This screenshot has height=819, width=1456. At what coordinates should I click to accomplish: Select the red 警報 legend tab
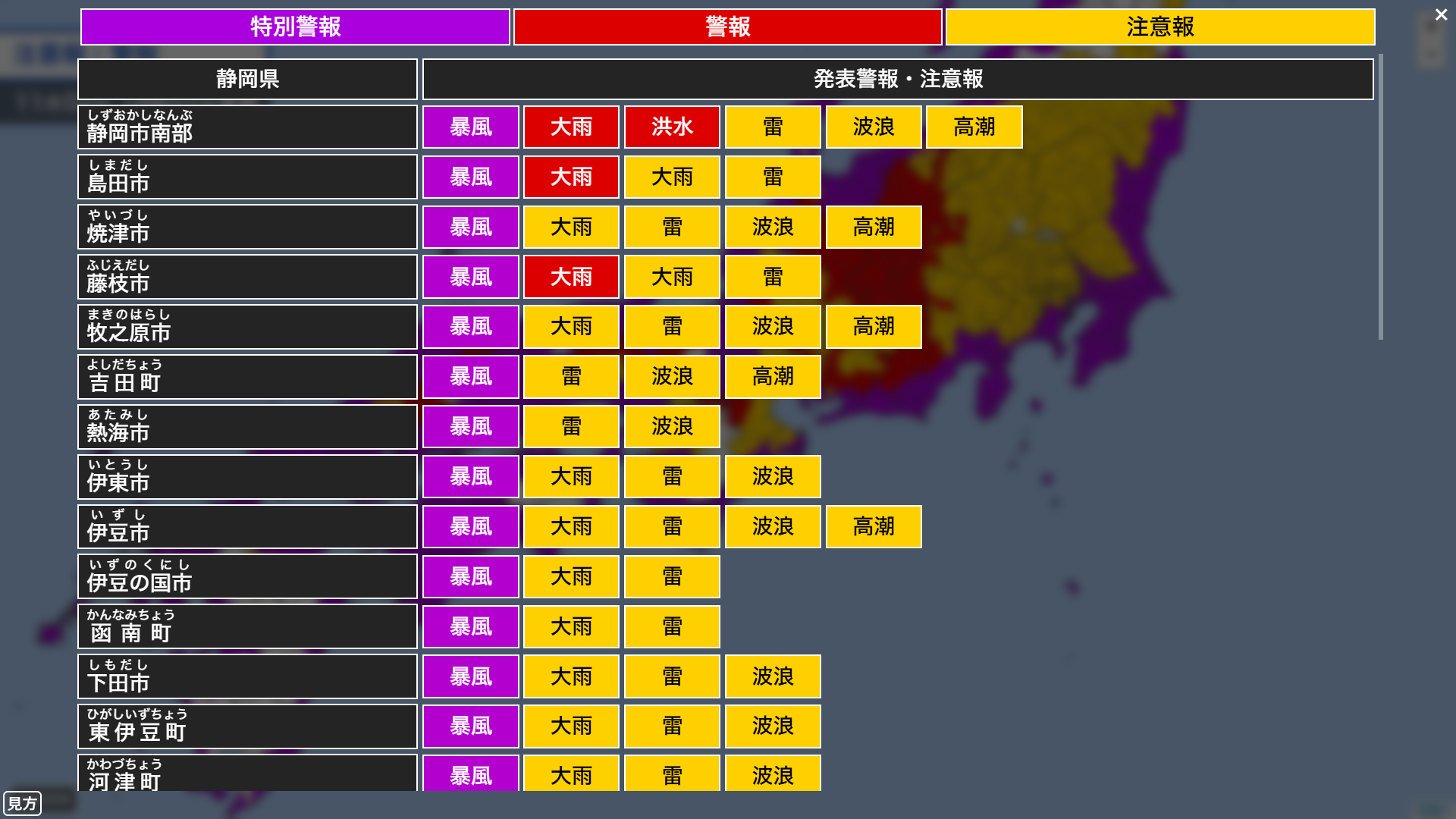[727, 27]
